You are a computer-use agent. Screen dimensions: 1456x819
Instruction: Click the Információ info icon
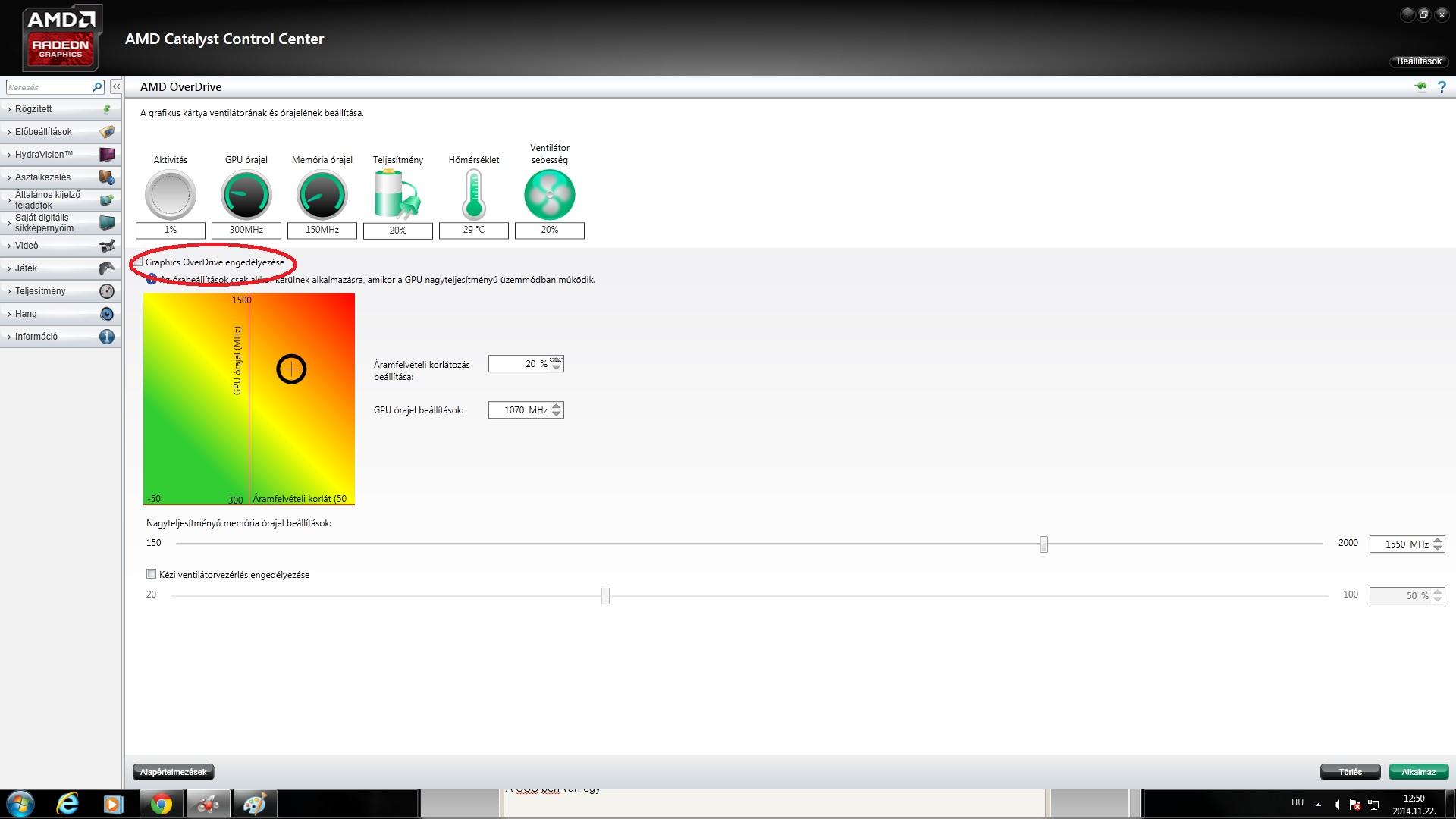pyautogui.click(x=107, y=337)
